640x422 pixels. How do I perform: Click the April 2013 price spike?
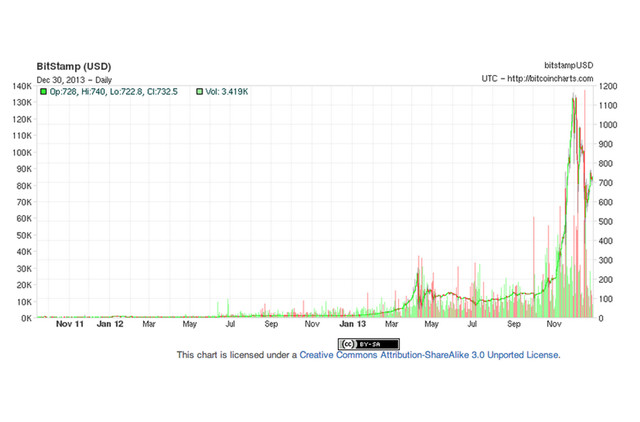coord(417,259)
